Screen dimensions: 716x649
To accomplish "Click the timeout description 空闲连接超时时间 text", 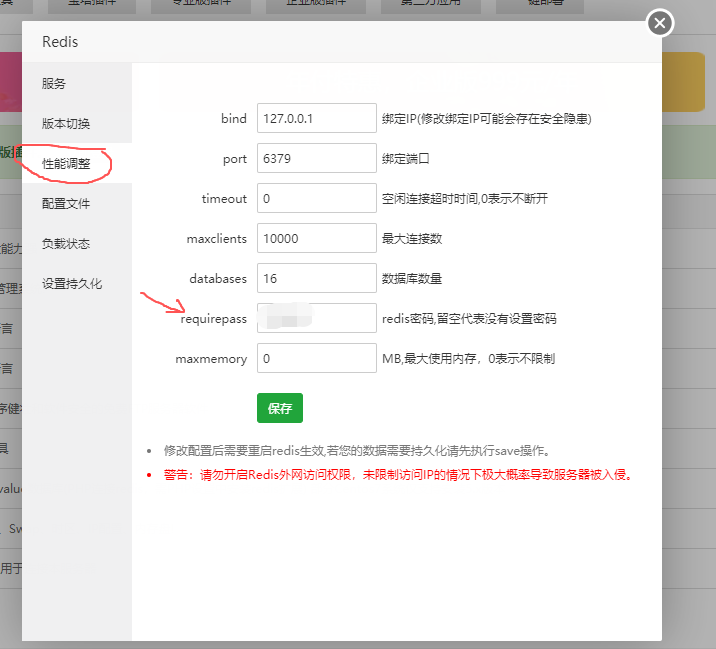I will click(465, 199).
